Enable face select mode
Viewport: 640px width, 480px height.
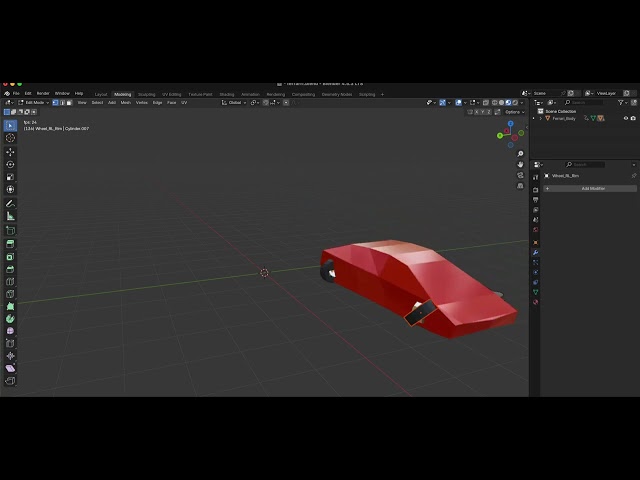pos(69,103)
